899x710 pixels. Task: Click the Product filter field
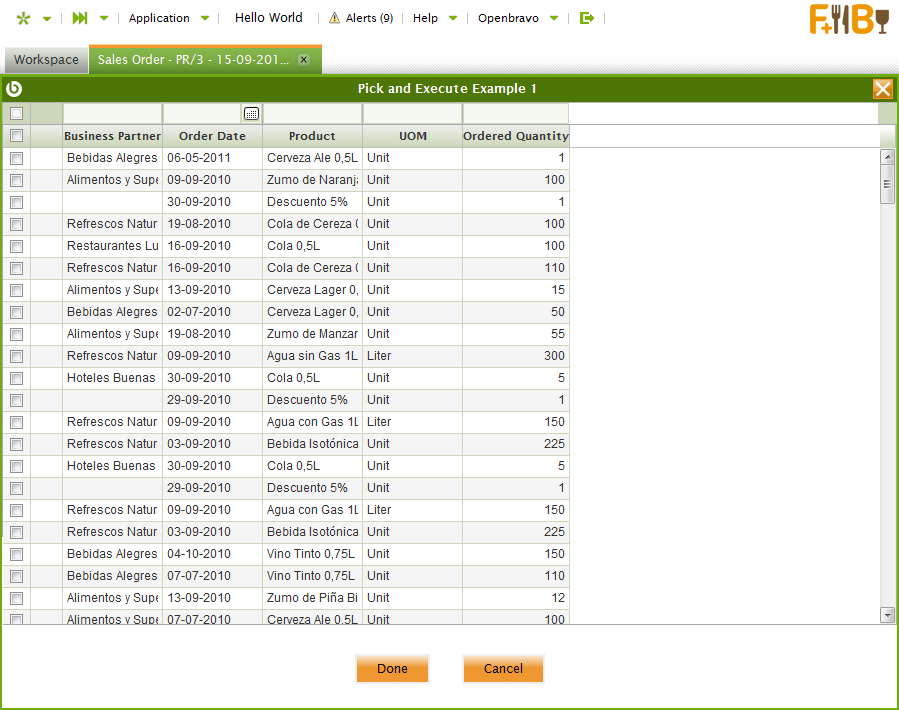coord(312,114)
